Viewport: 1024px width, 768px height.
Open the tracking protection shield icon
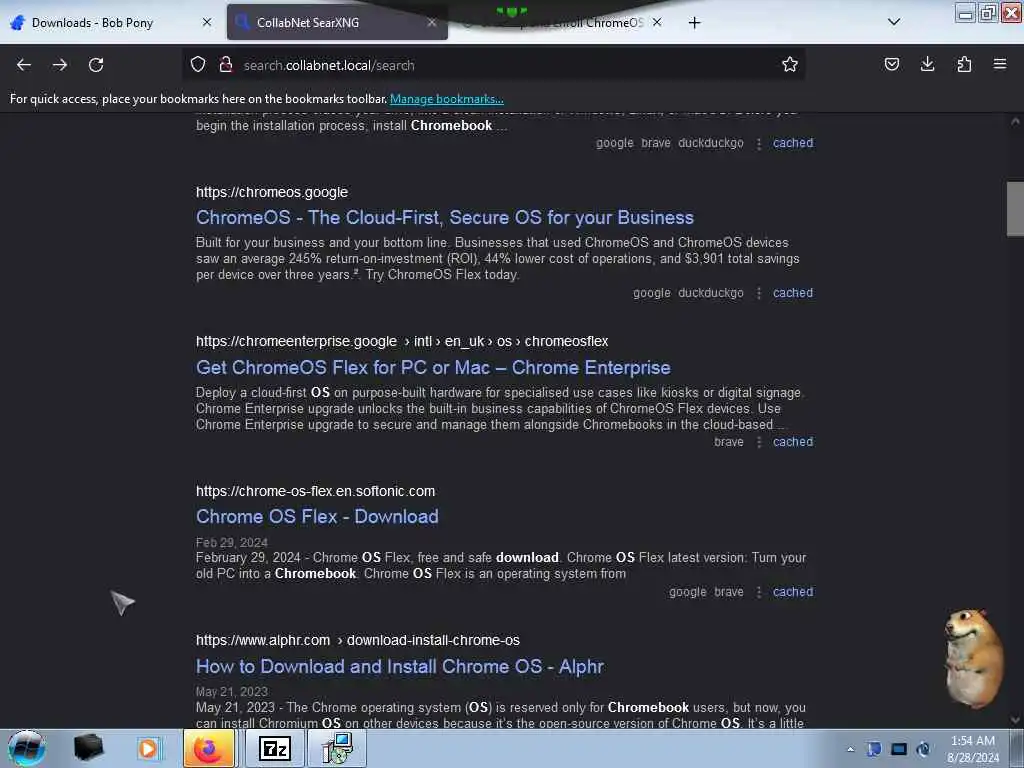(198, 65)
